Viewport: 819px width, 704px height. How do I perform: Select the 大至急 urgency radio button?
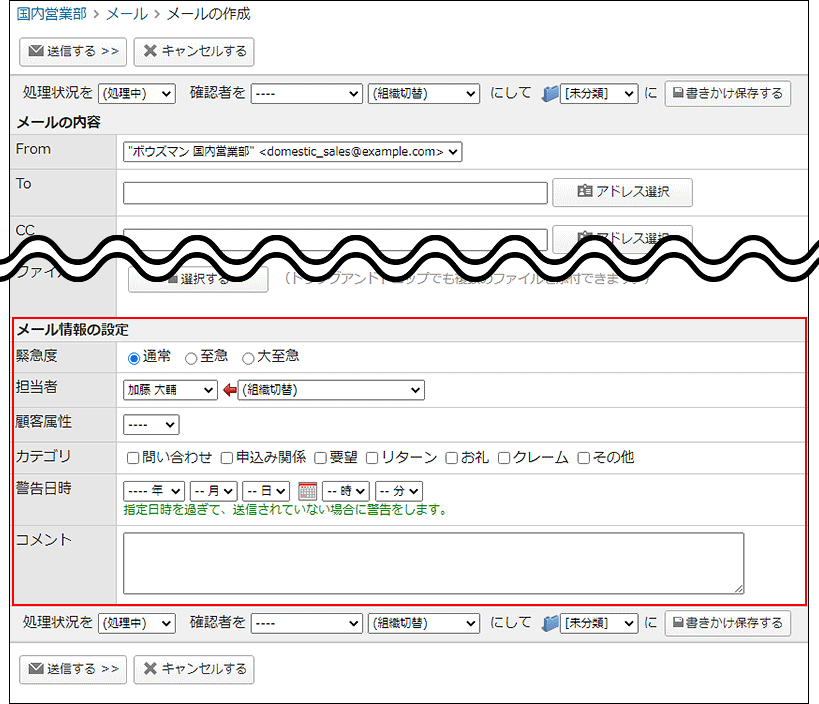pyautogui.click(x=248, y=357)
